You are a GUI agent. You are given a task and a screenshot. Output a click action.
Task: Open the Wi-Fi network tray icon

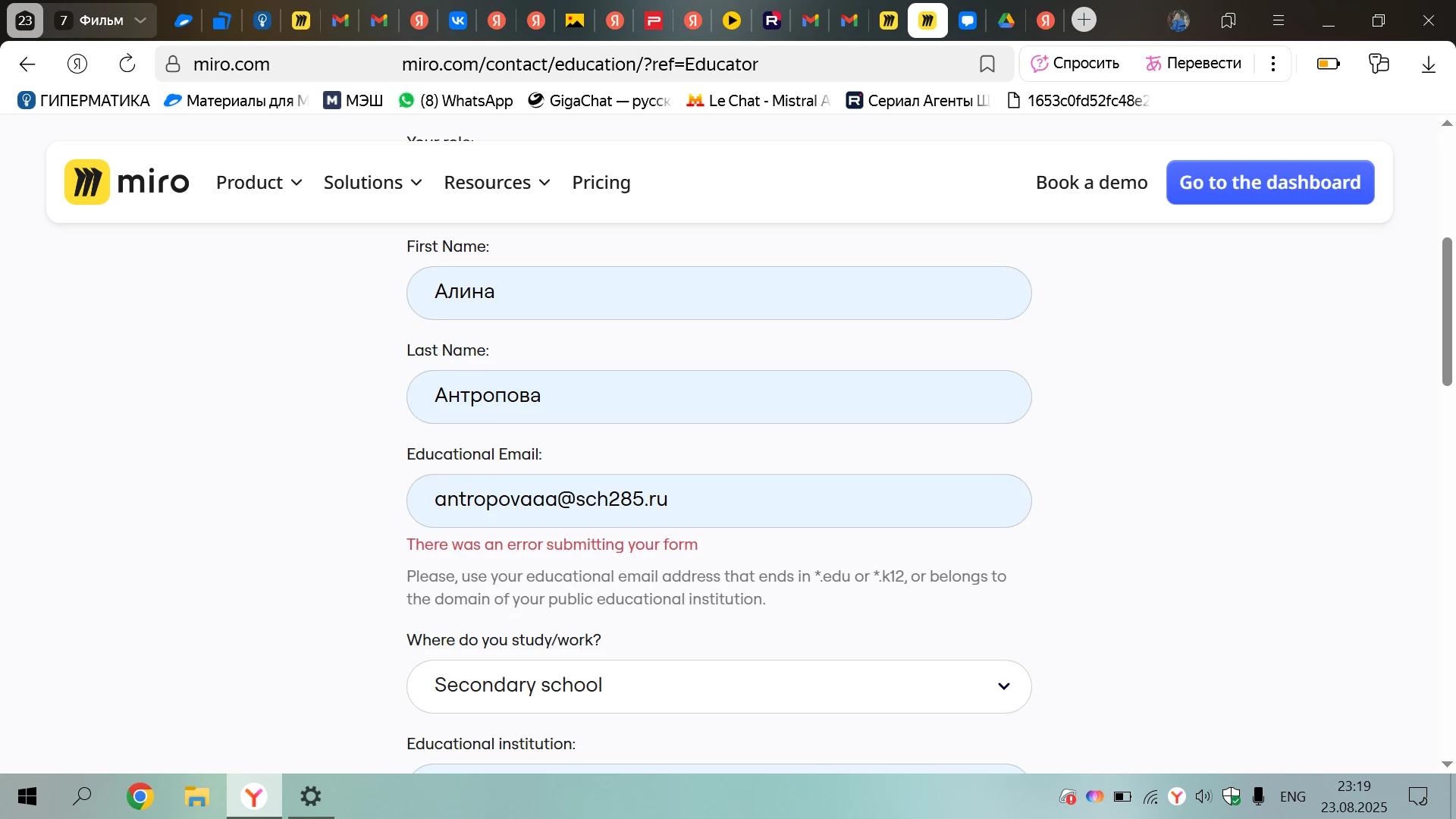(1150, 797)
